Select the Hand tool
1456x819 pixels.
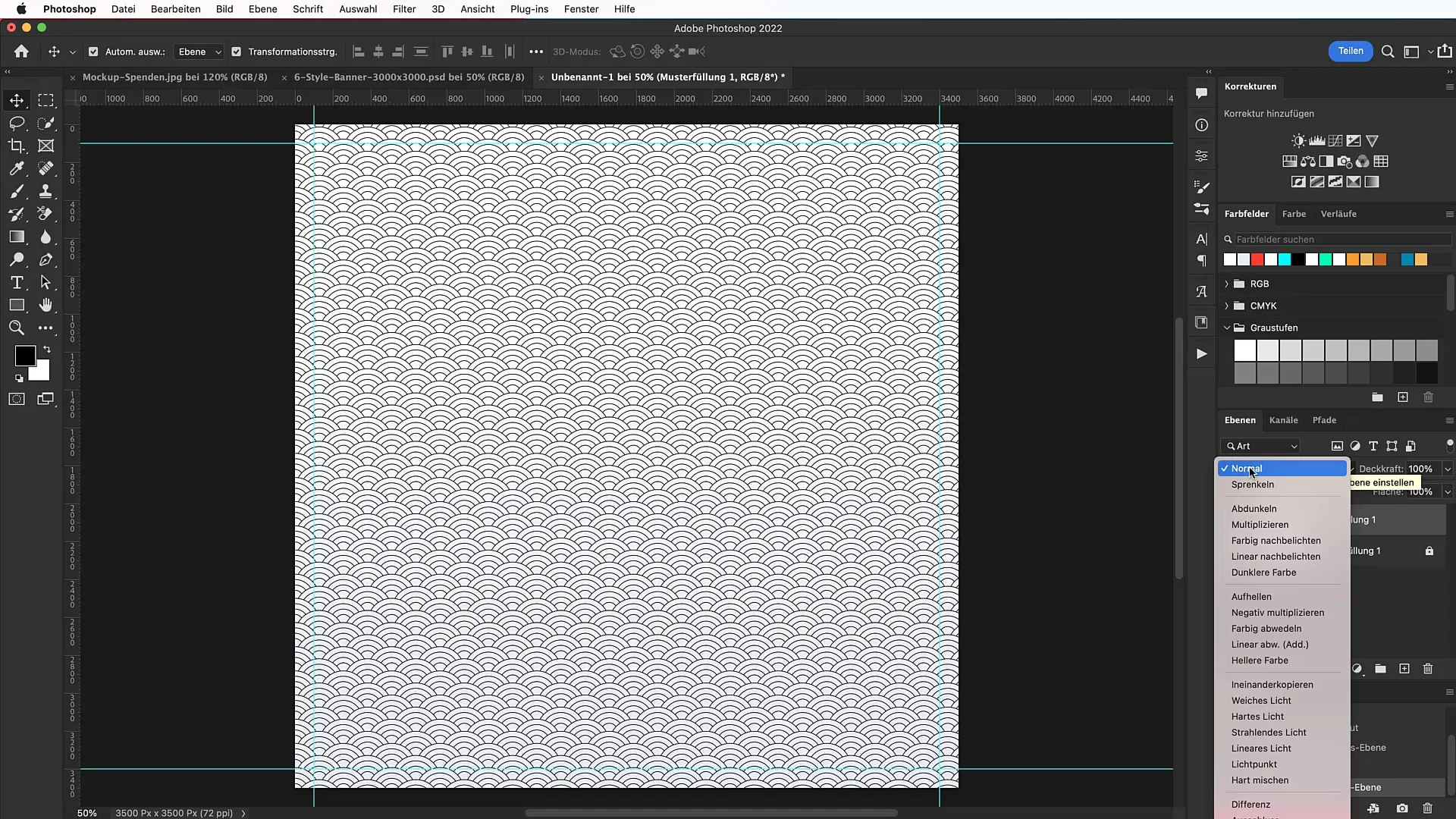pos(46,305)
